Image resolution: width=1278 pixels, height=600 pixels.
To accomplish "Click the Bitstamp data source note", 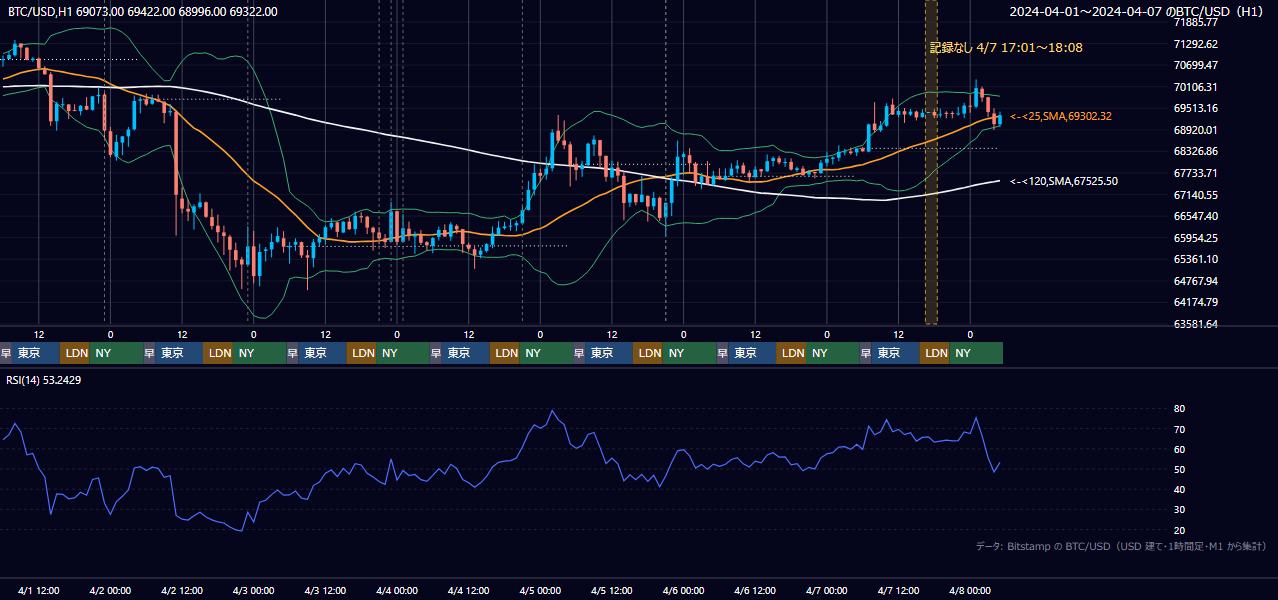I will click(x=1121, y=546).
